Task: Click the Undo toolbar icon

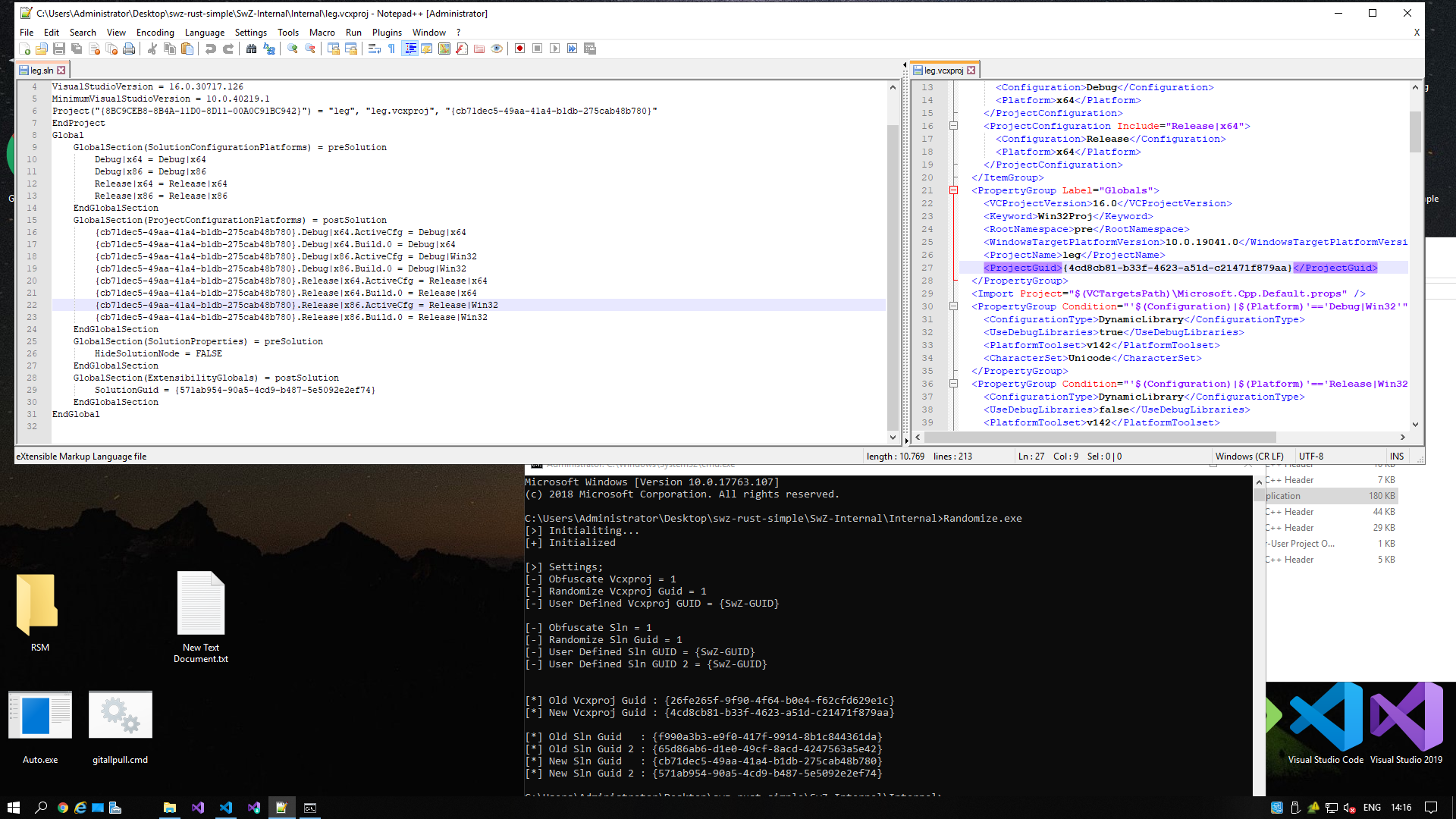Action: (211, 49)
